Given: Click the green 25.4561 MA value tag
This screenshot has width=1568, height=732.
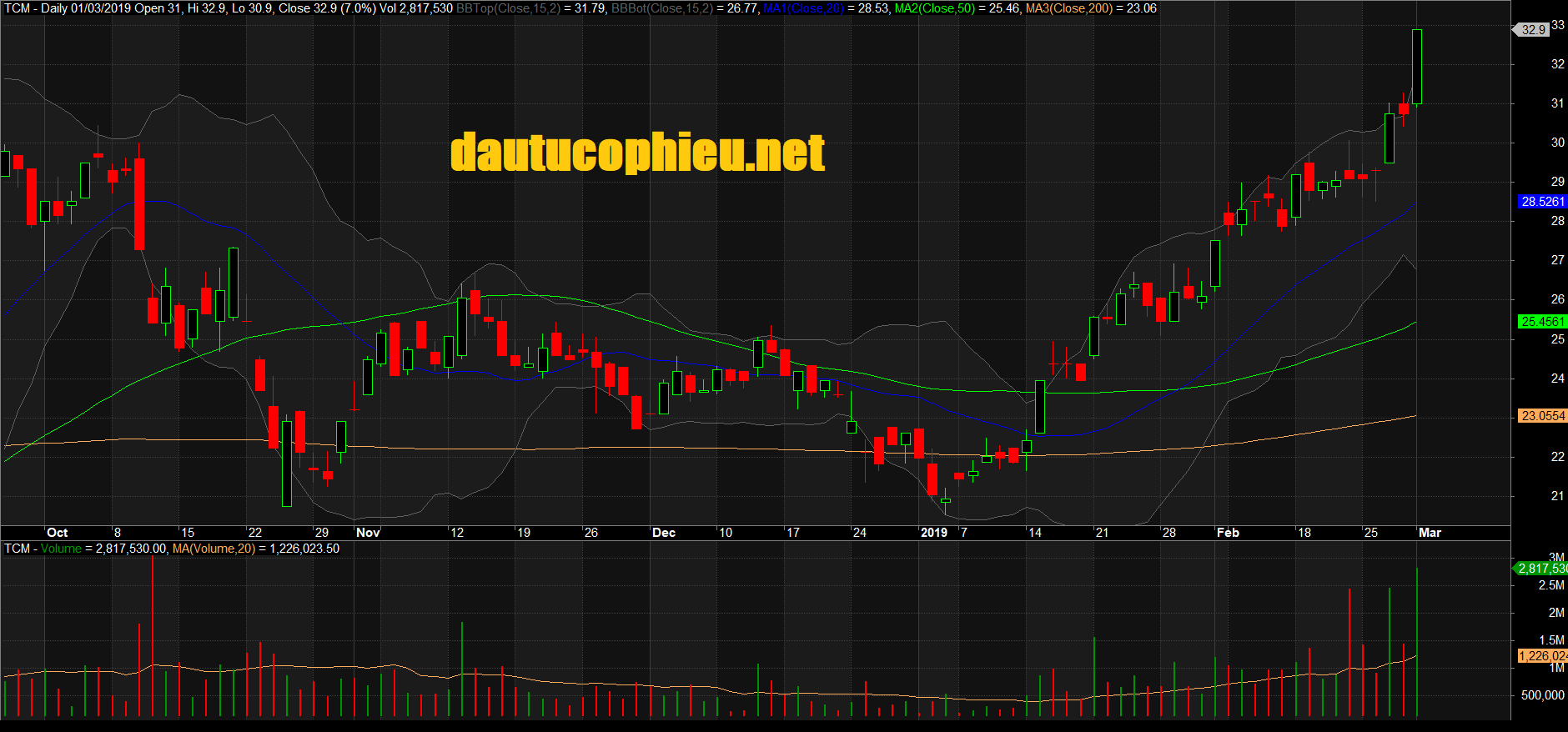Looking at the screenshot, I should 1542,322.
